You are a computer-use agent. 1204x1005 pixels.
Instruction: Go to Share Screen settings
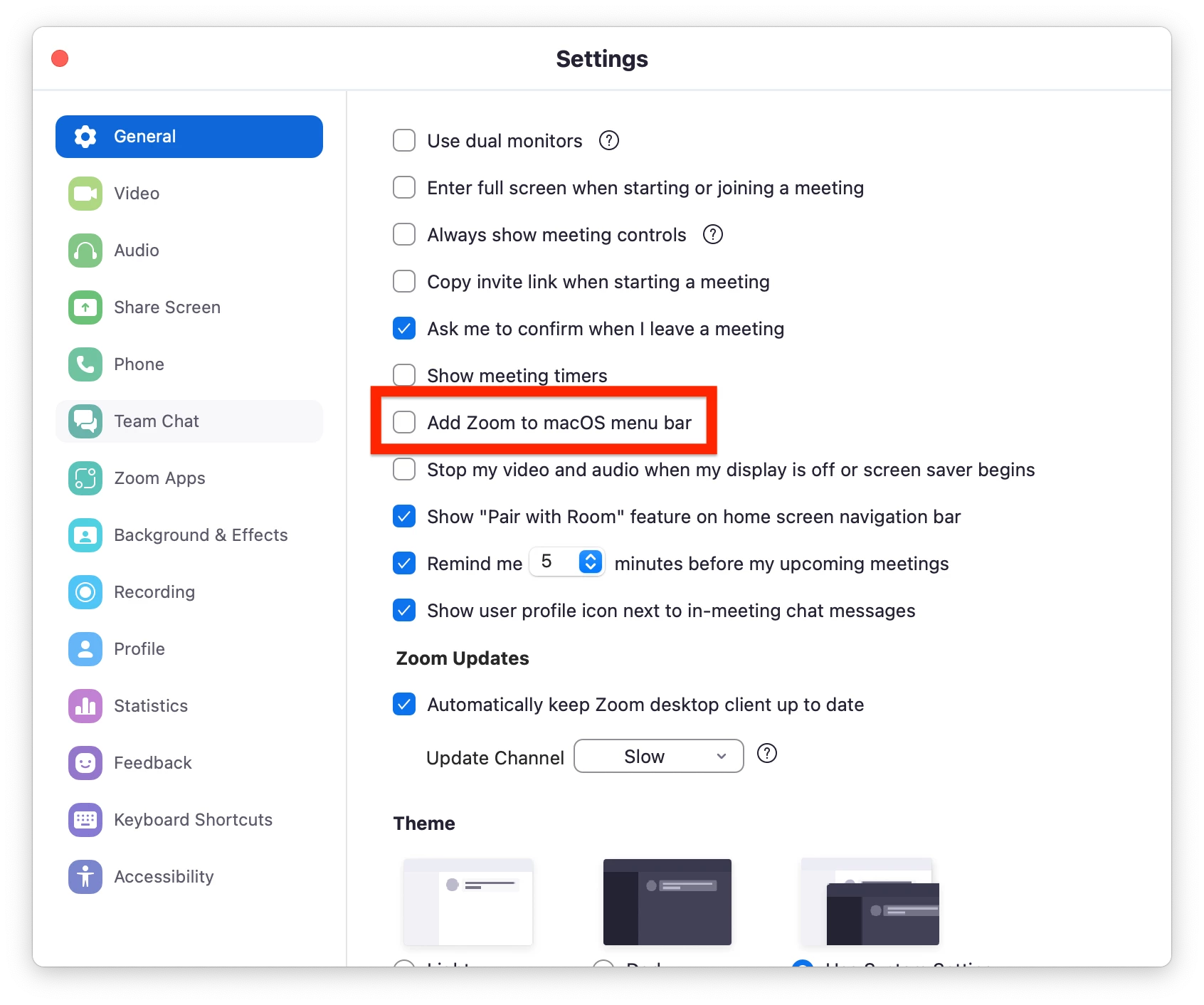(189, 307)
